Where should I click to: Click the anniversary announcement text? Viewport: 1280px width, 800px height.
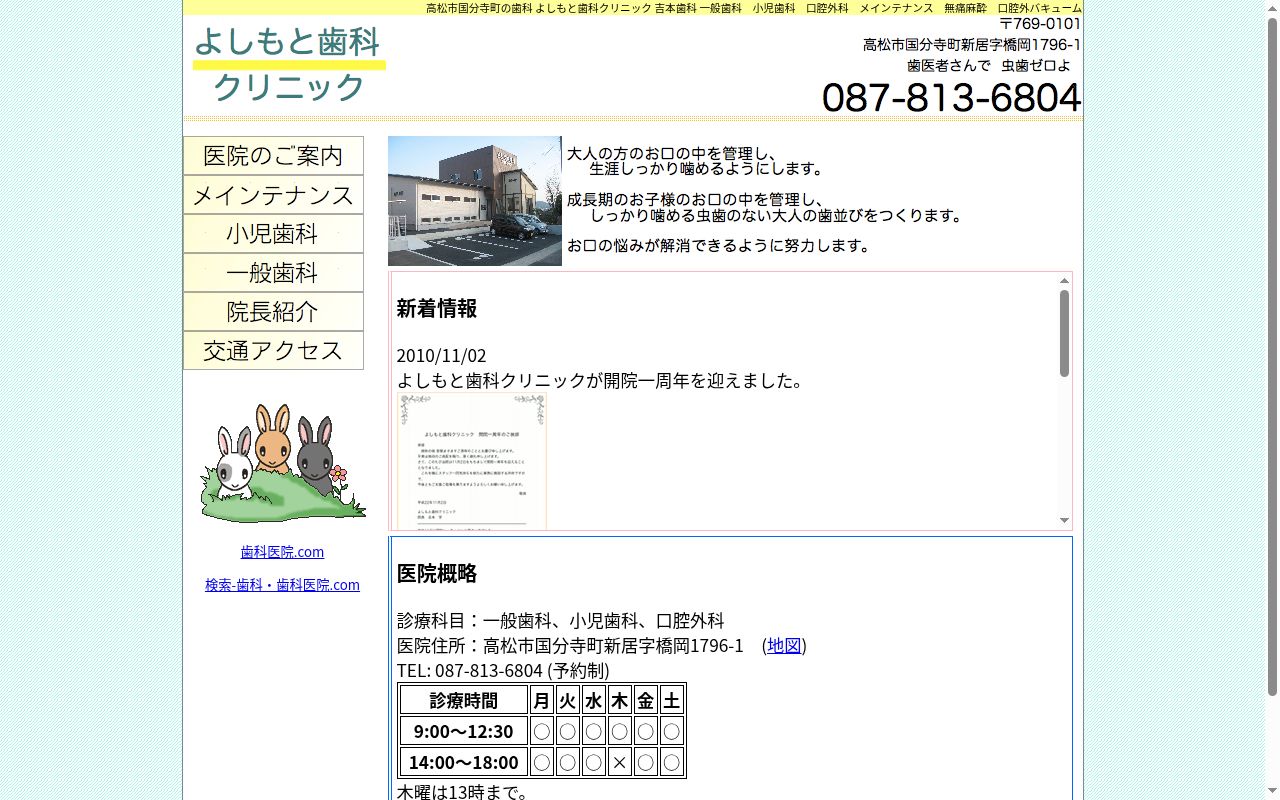(x=600, y=381)
